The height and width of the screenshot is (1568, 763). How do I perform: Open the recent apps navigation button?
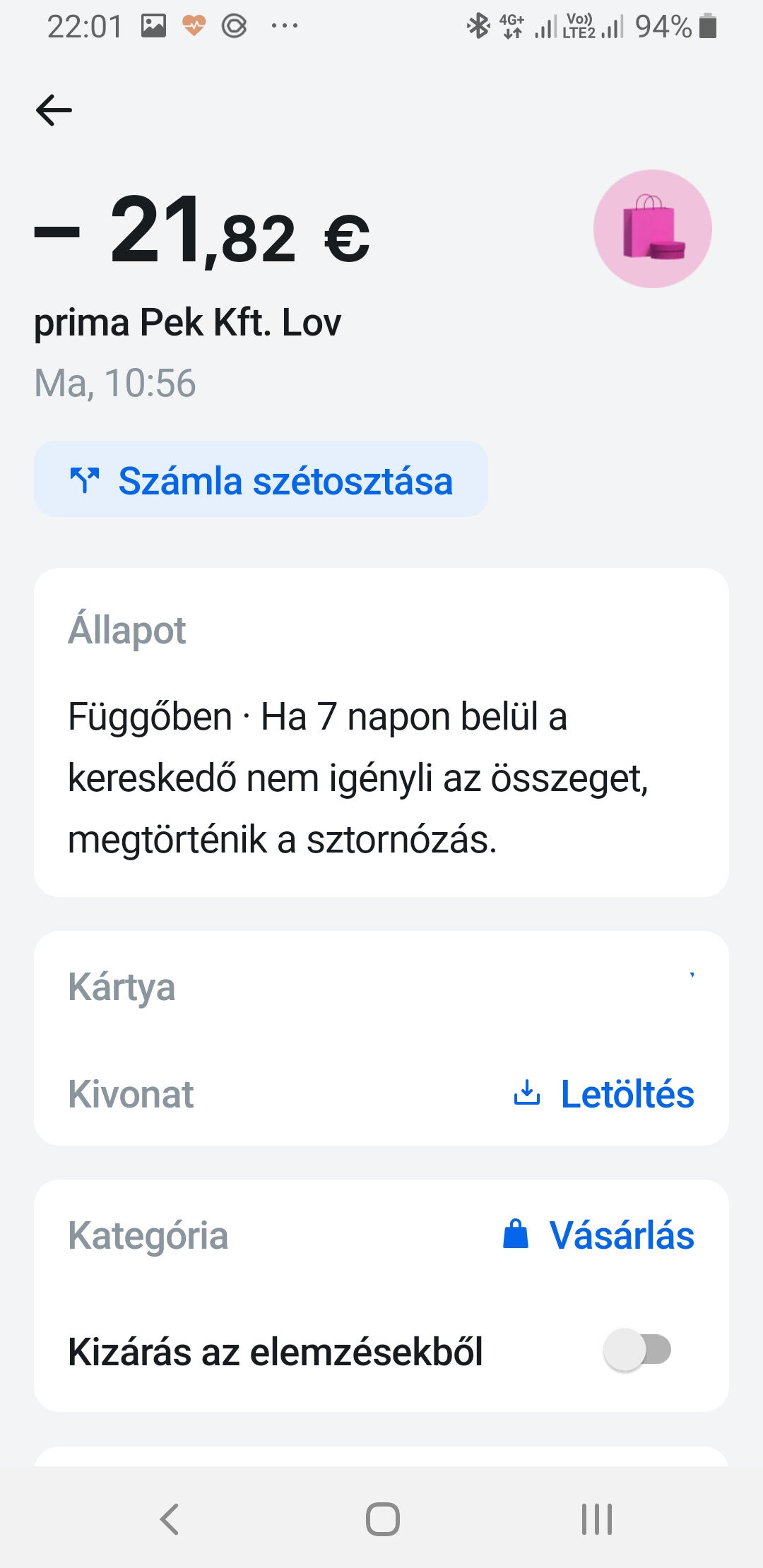point(596,1519)
